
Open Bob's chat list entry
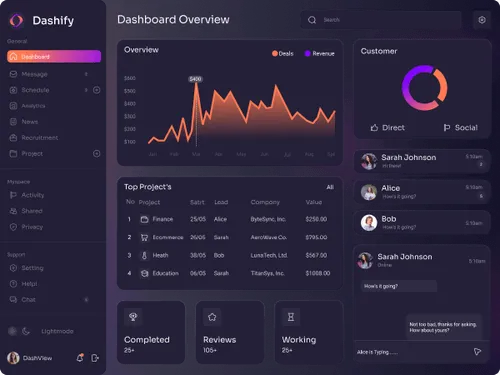422,223
